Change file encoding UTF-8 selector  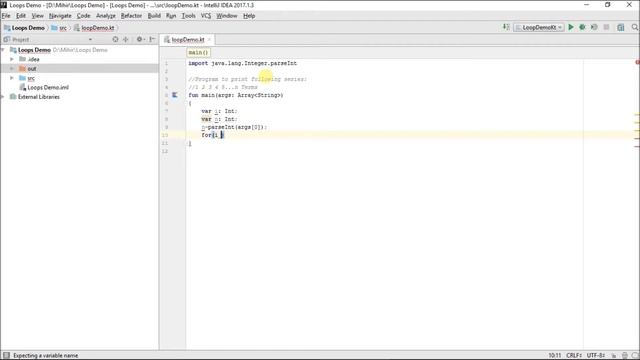(x=596, y=356)
